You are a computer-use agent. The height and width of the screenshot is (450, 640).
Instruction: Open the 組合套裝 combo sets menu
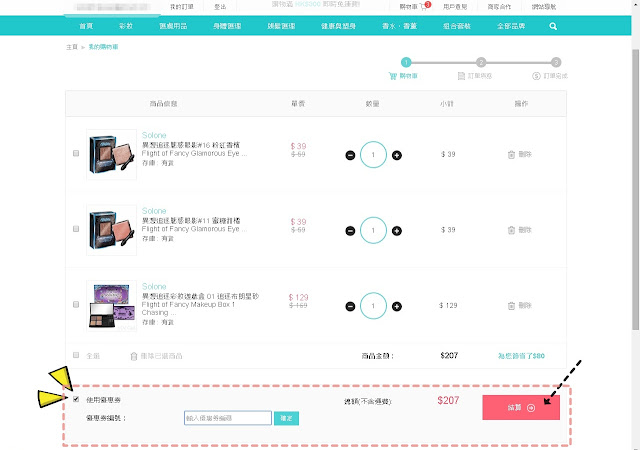coord(457,26)
